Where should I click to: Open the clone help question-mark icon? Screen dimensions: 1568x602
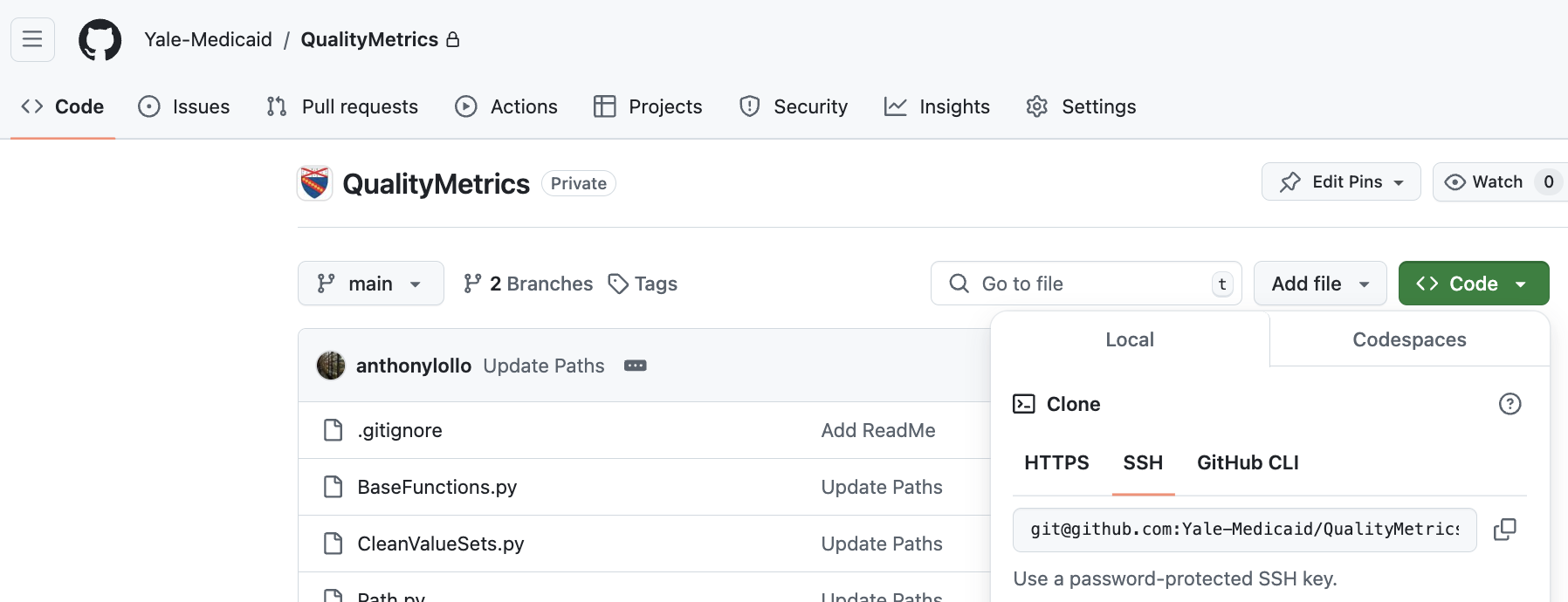[1510, 404]
